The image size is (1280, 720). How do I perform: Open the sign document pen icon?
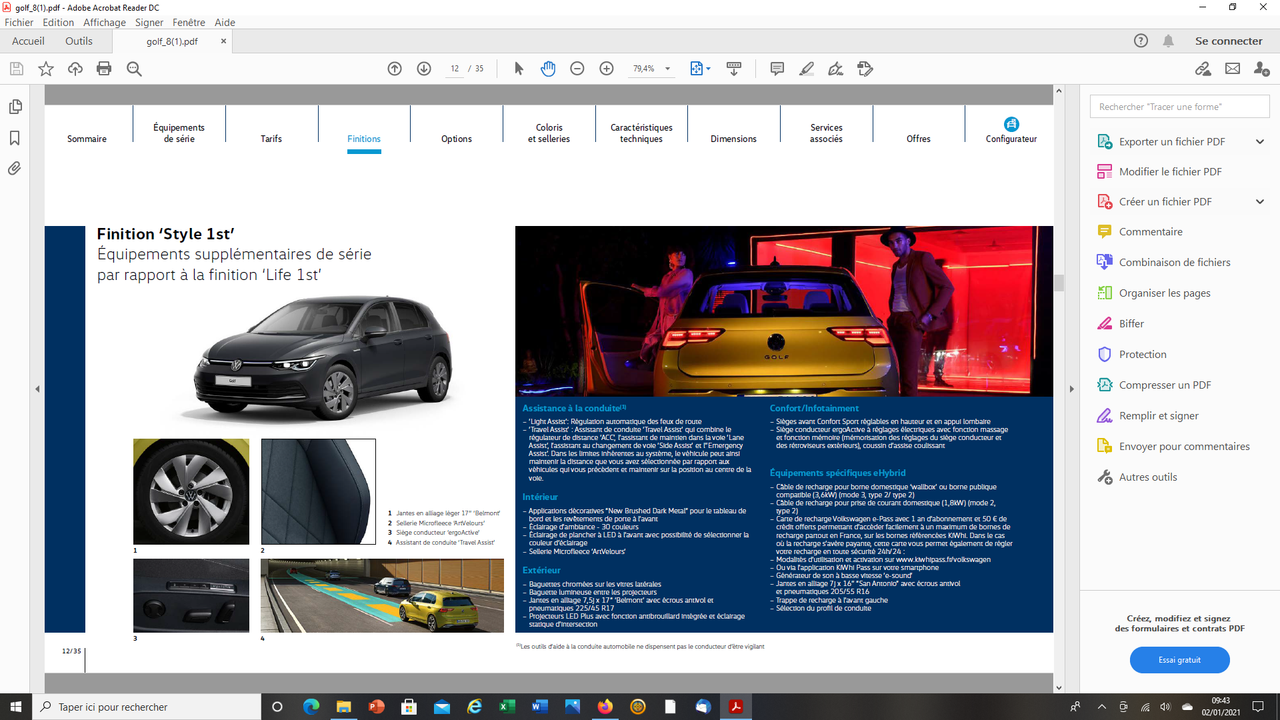[836, 69]
